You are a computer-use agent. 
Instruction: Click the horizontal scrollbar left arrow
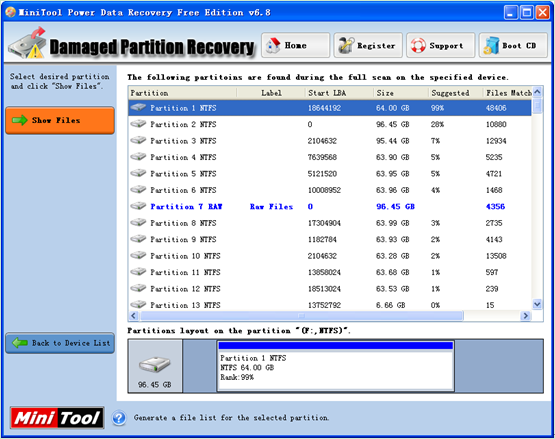click(x=134, y=315)
